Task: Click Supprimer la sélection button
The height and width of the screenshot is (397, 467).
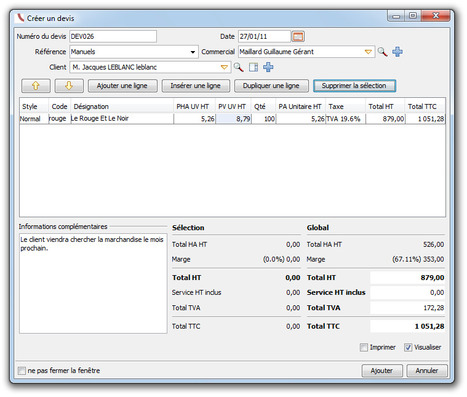Action: pos(354,86)
